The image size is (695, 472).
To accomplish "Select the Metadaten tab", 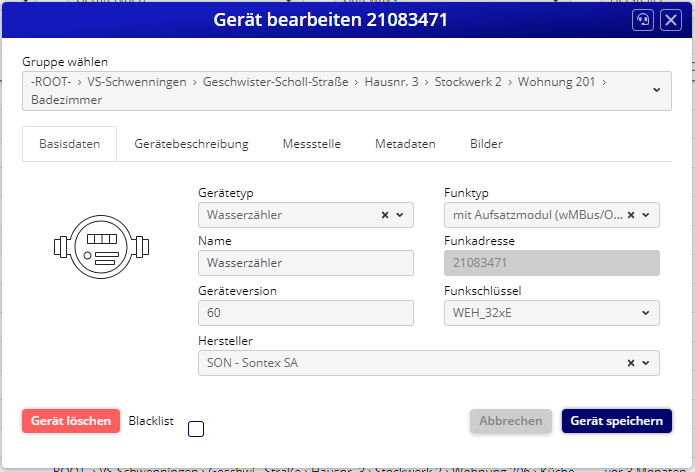I will click(x=405, y=144).
